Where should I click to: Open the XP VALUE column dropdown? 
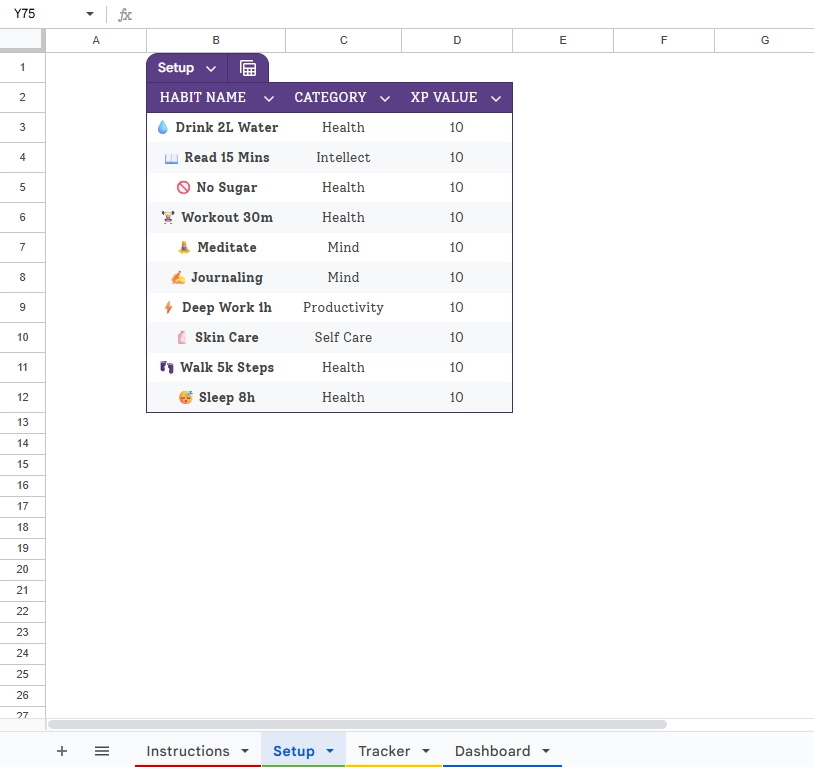[x=496, y=97]
